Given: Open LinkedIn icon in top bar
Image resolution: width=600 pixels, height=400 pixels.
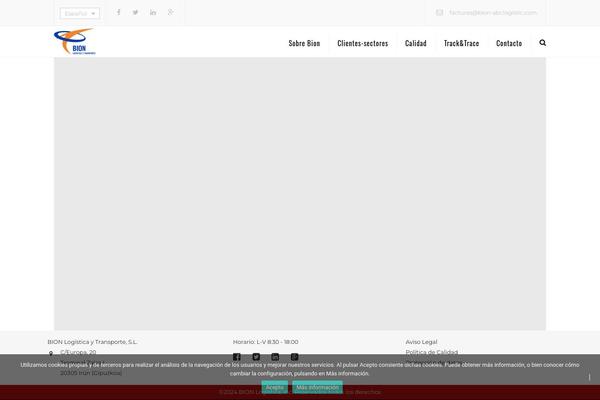Looking at the screenshot, I should click(153, 12).
